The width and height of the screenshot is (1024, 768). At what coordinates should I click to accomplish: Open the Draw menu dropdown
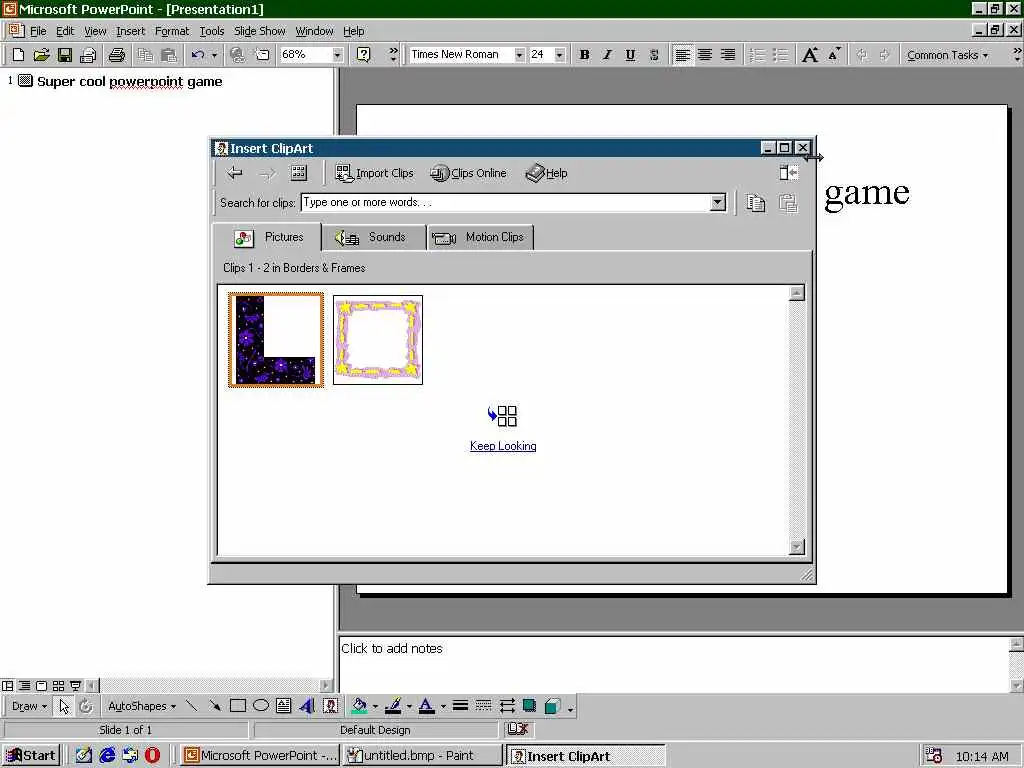(29, 706)
